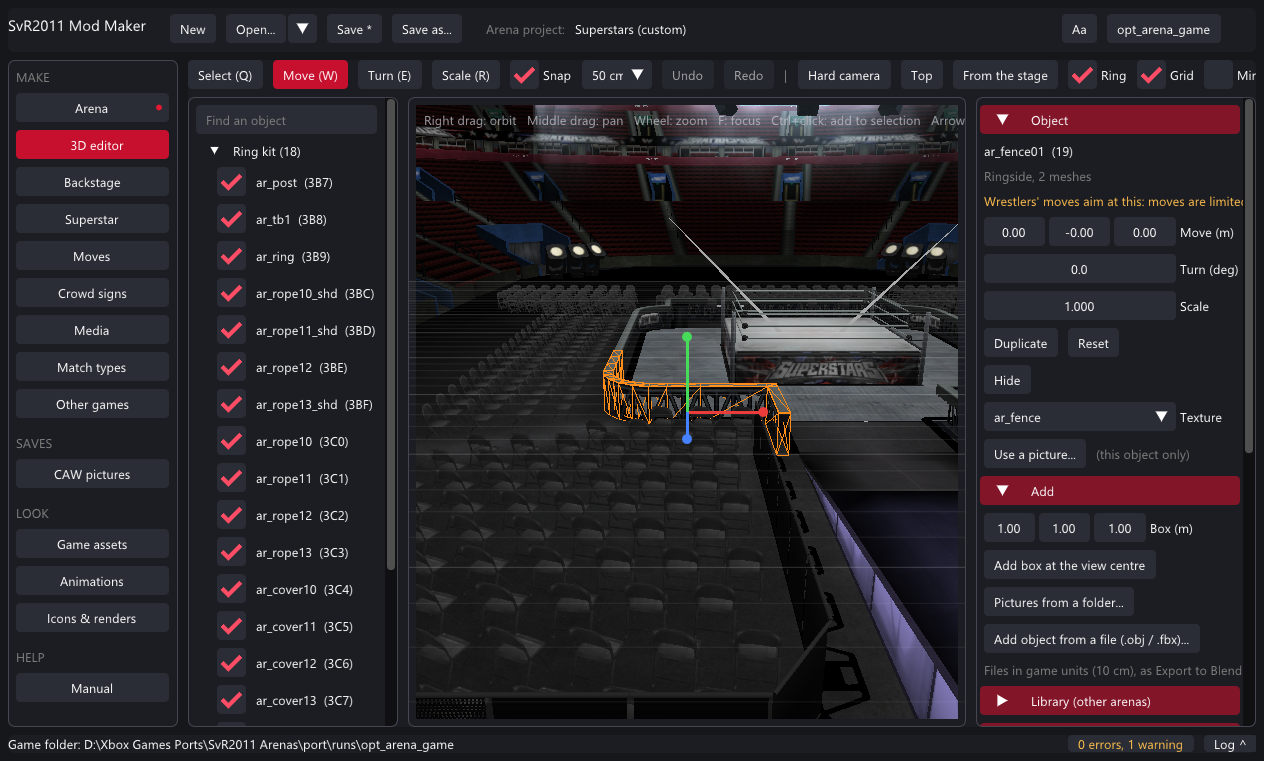
Task: Open the dropdown arrow beside Open
Action: 303,29
